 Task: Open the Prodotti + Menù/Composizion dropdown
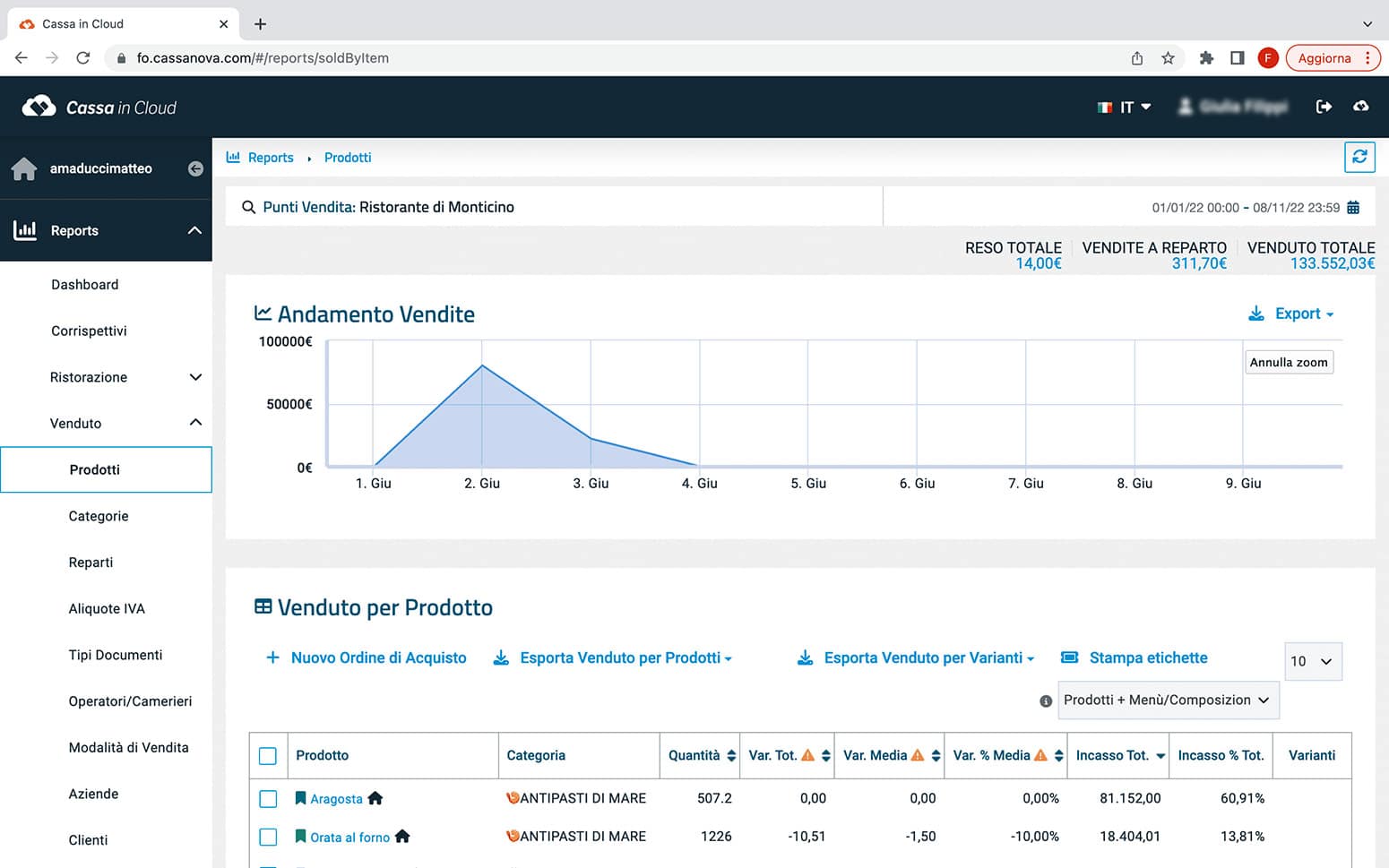coord(1168,700)
